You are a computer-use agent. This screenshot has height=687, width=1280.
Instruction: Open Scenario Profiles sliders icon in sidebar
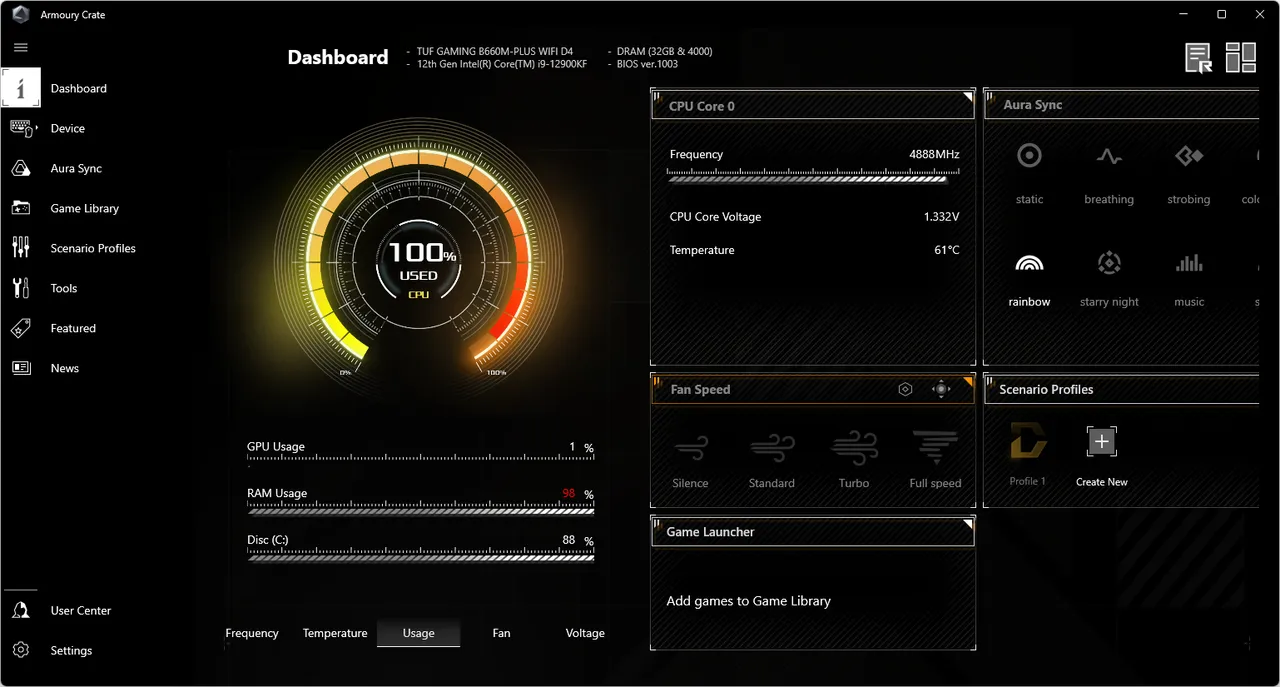point(21,248)
